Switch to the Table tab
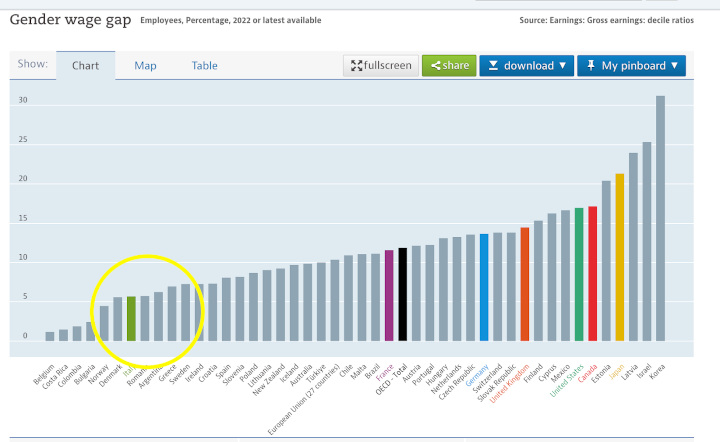 pos(205,66)
